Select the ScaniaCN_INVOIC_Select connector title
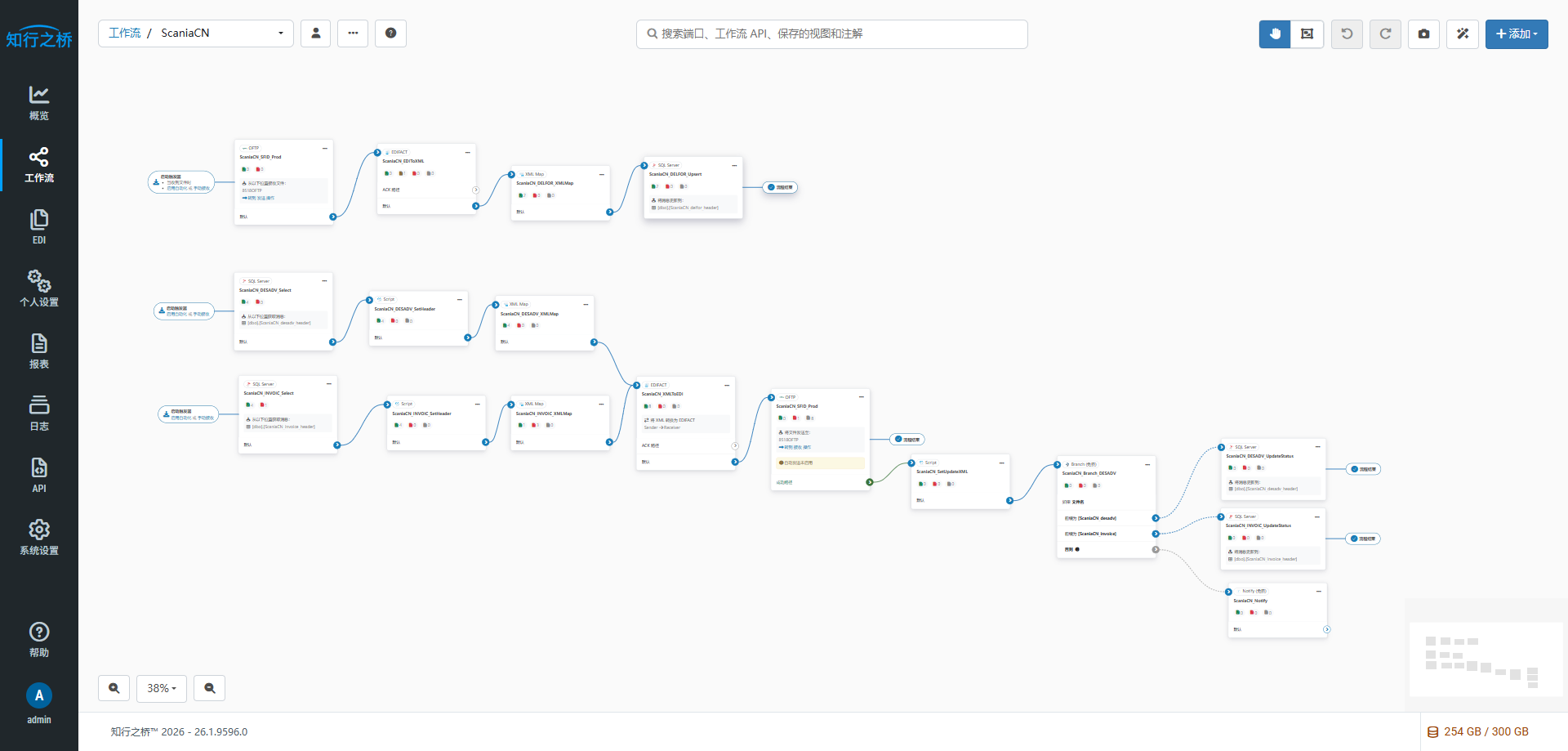Screen dimensions: 1568x751 269,393
